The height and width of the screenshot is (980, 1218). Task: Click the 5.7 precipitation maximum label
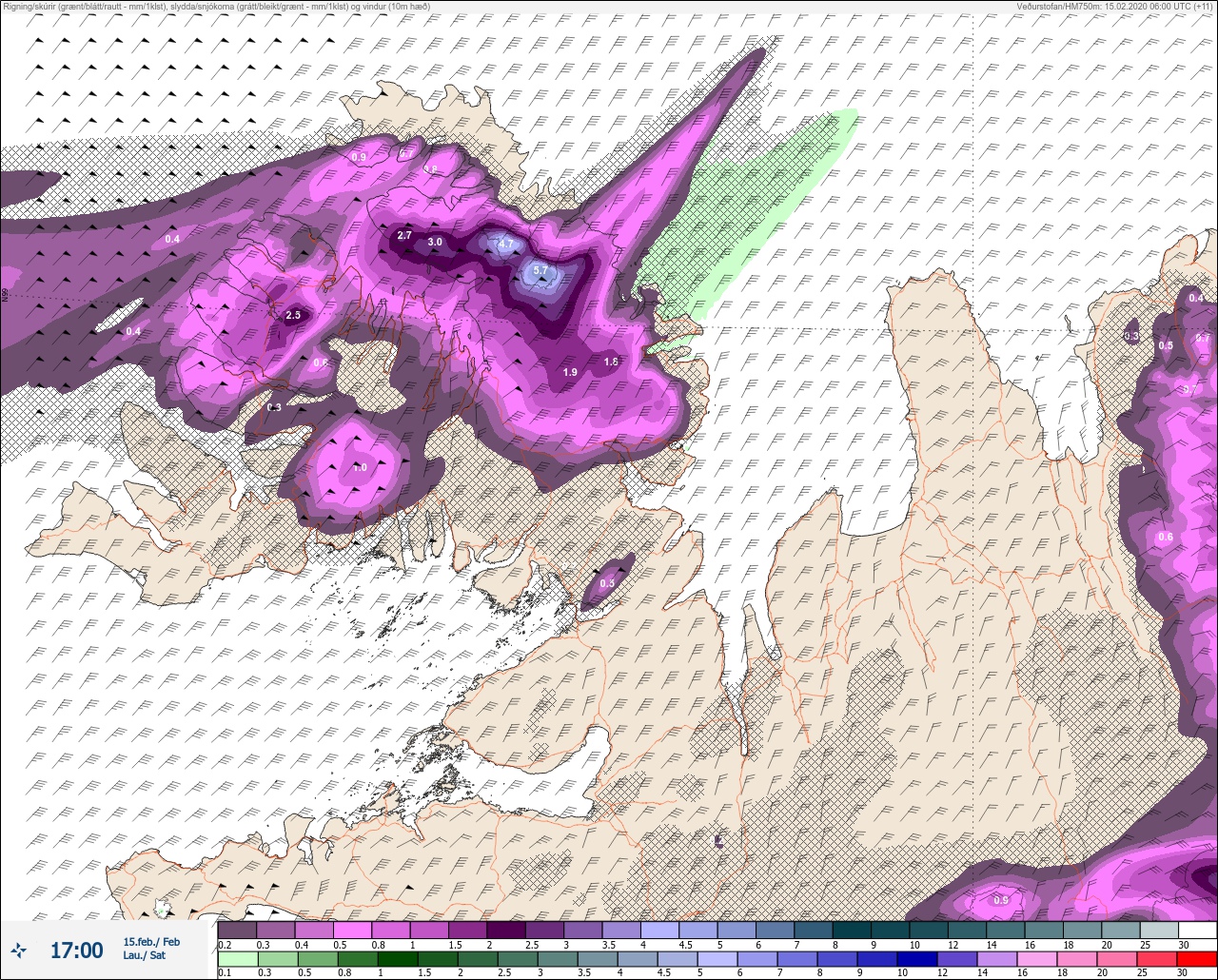[540, 271]
